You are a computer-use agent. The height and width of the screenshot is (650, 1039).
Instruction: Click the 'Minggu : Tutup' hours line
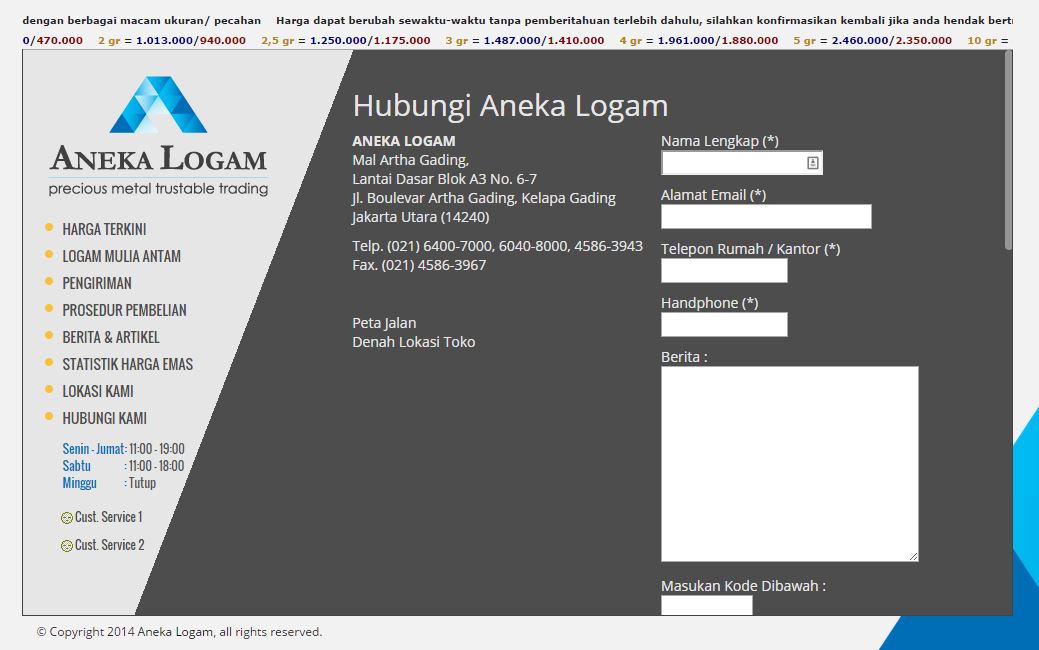pos(109,483)
